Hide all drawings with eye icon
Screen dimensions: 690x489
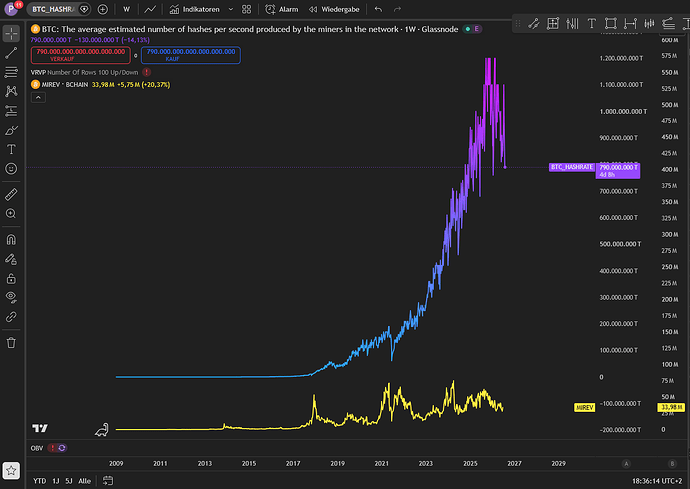click(11, 298)
